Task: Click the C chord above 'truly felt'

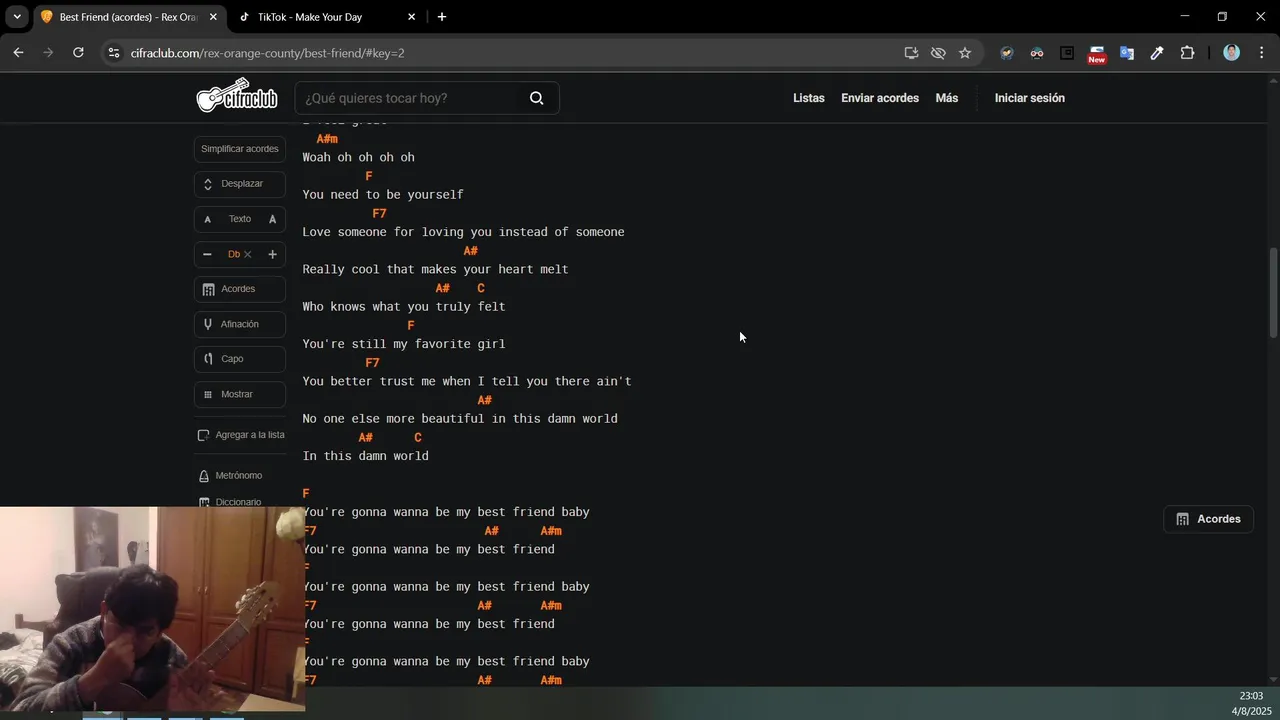Action: click(481, 288)
